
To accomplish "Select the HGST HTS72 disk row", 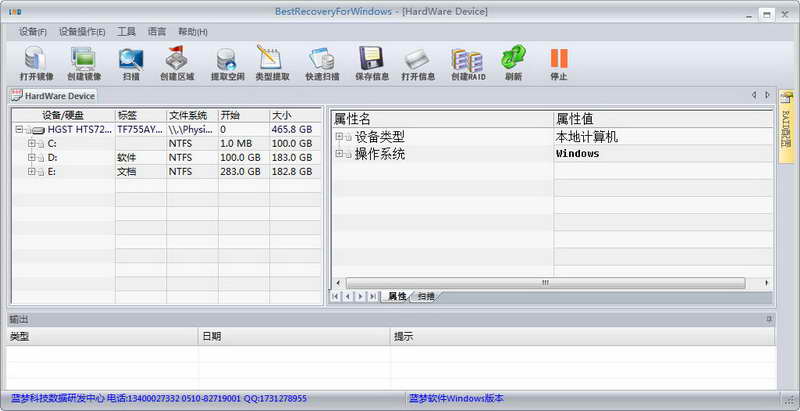I will coord(167,130).
